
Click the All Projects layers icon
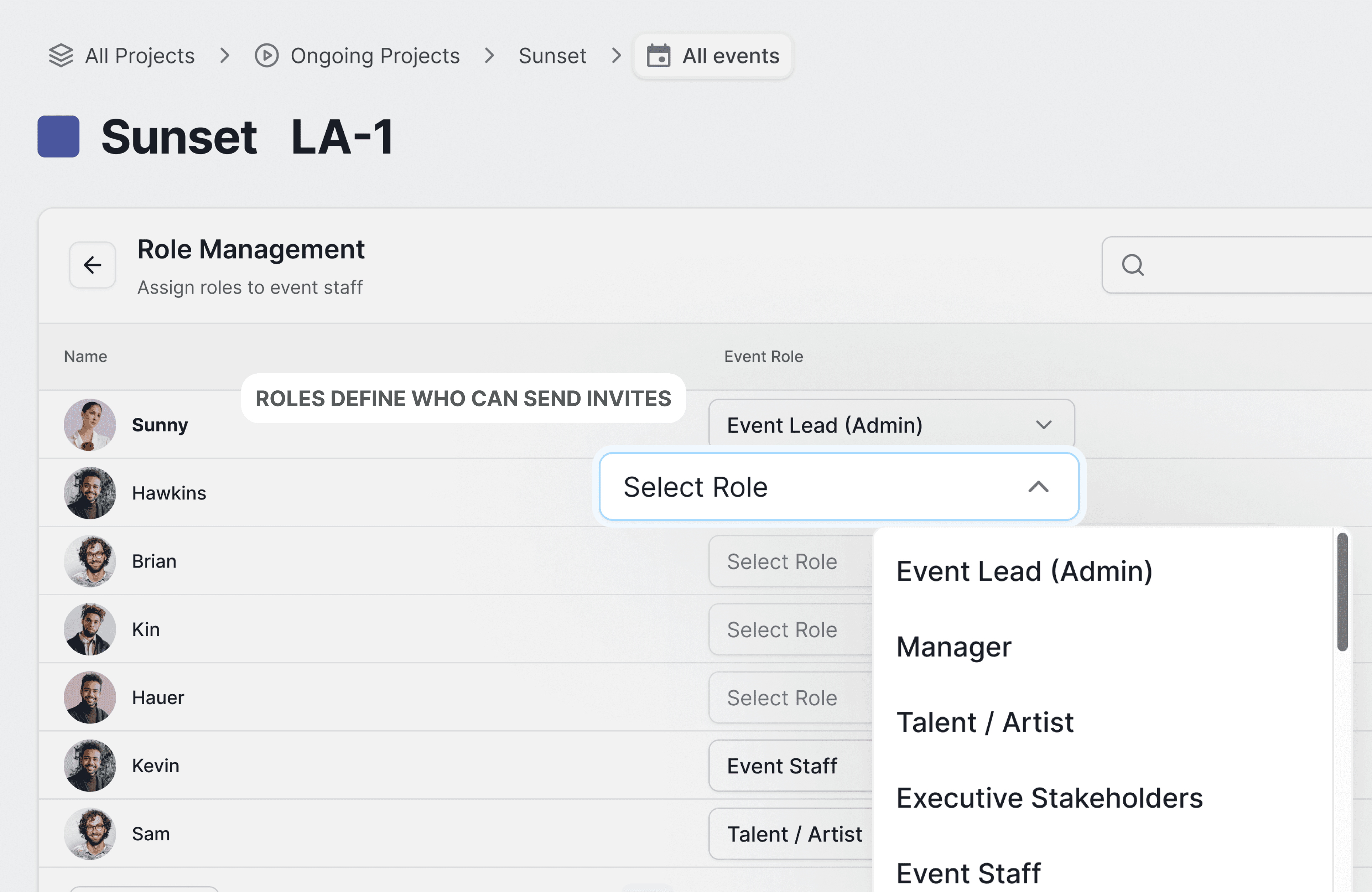coord(61,56)
